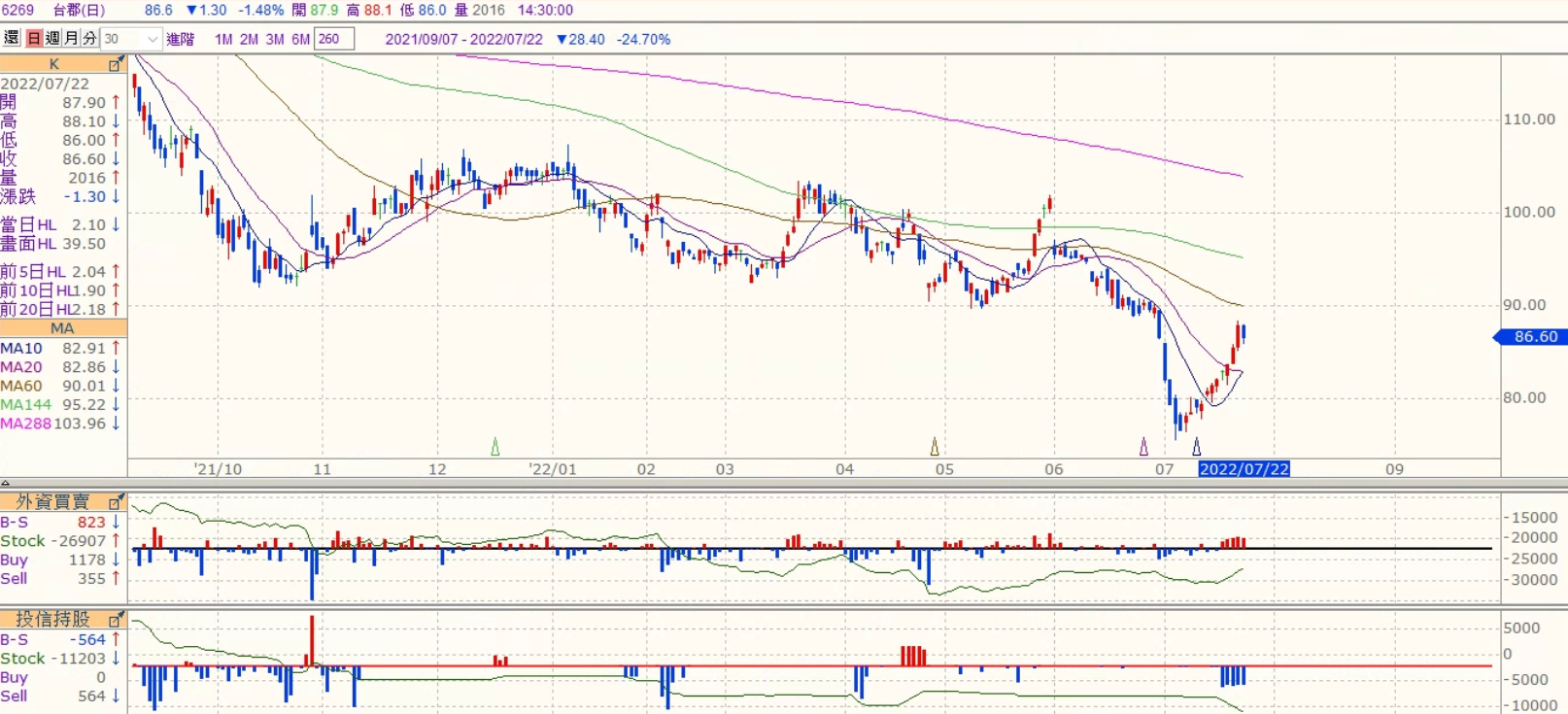Click the green event marker near December
Viewport: 1568px width, 714px height.
(495, 447)
